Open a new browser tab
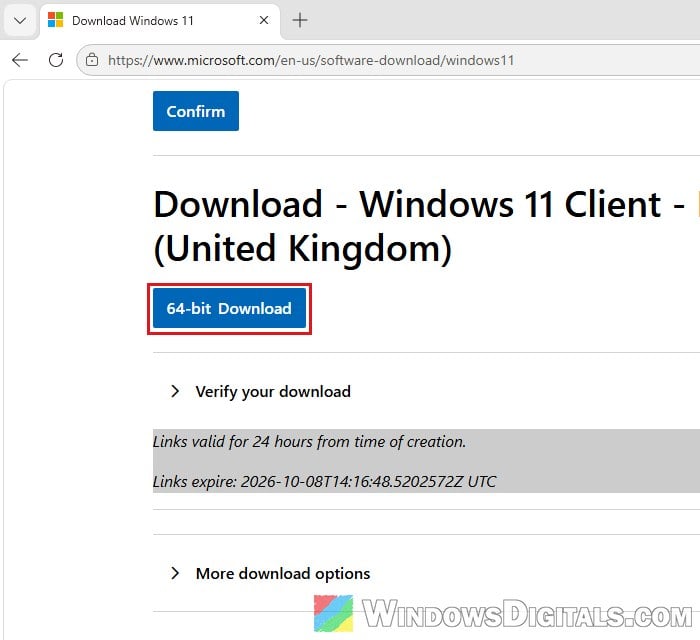 pos(300,20)
